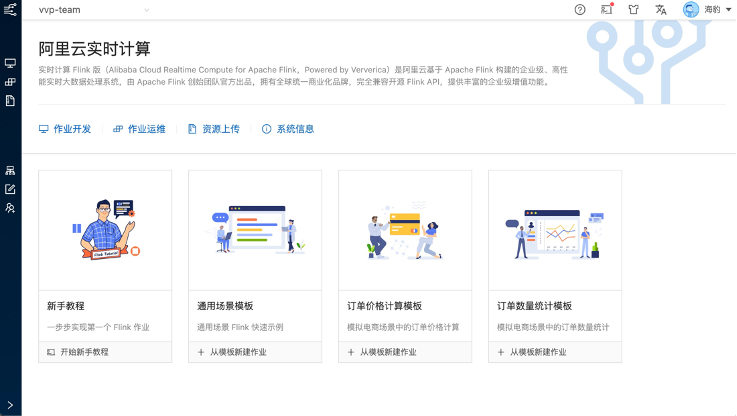Click the 新手教程 illustration
Image resolution: width=737 pixels, height=416 pixels.
[x=105, y=230]
